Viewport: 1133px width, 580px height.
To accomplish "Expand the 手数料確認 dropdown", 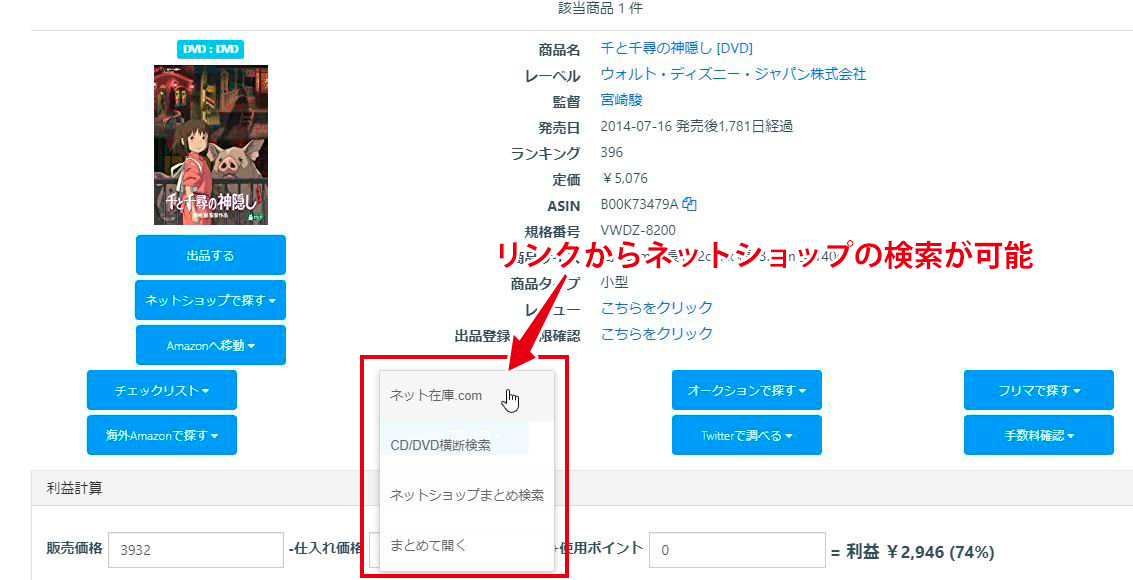I will 1038,435.
